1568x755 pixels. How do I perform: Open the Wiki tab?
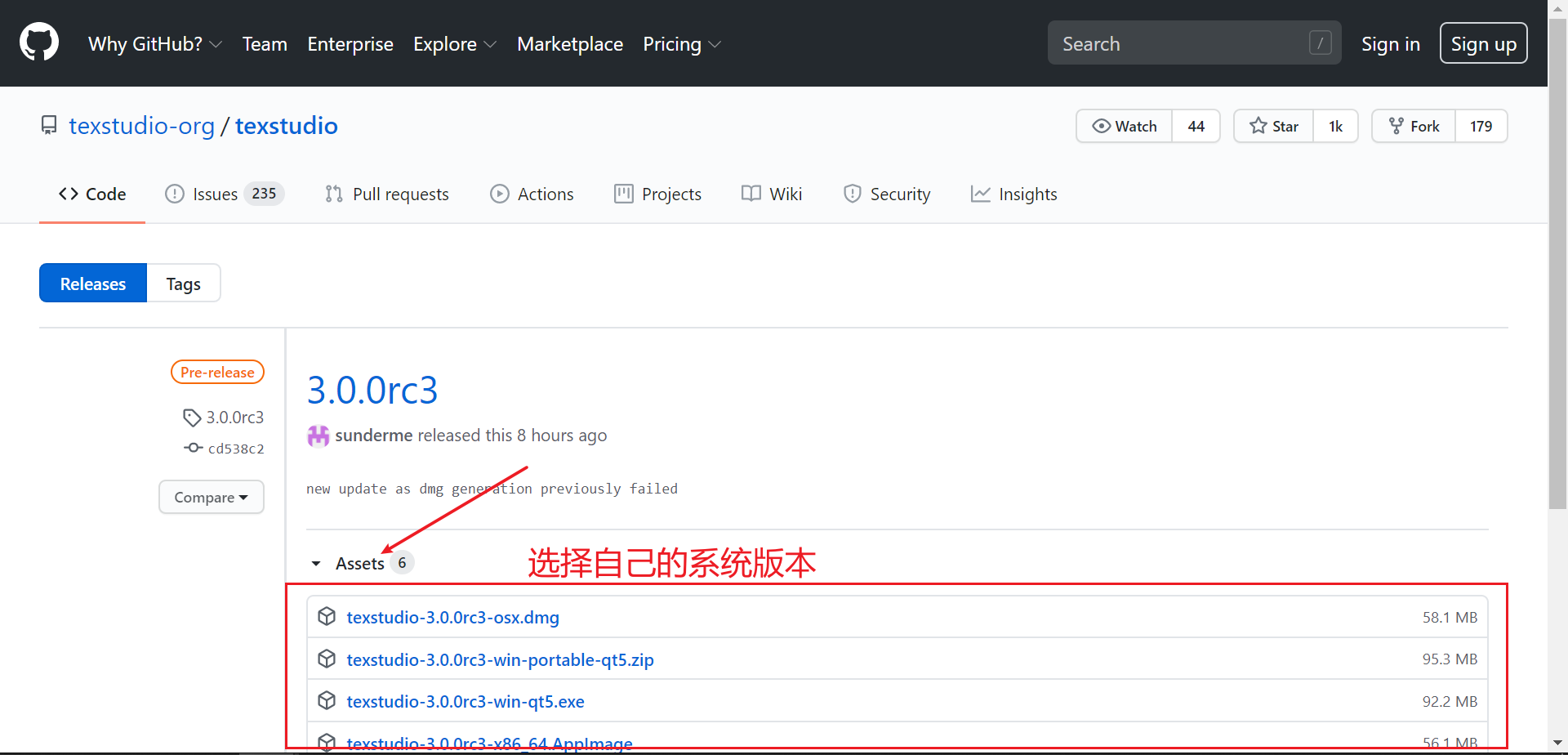(x=772, y=194)
